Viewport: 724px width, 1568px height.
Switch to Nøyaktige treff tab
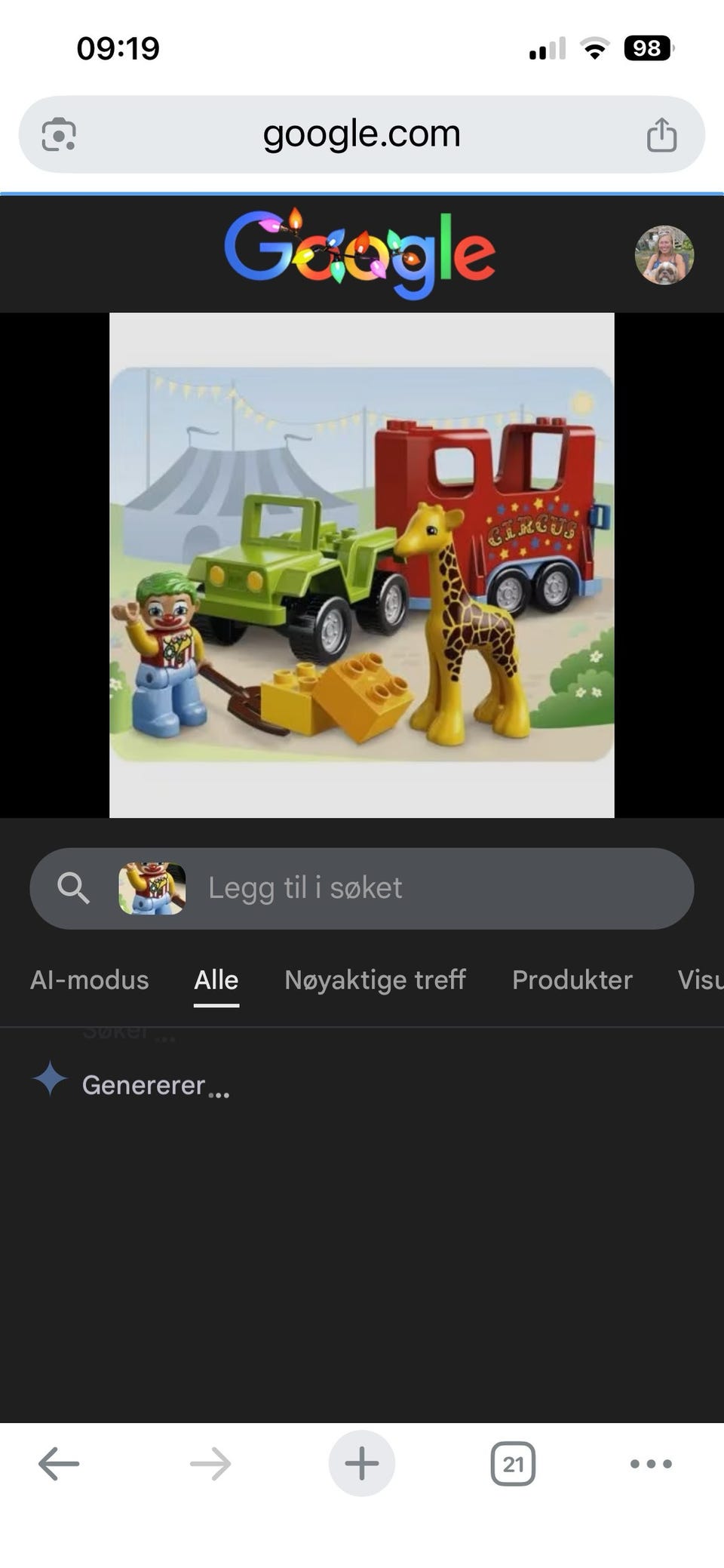(x=375, y=979)
